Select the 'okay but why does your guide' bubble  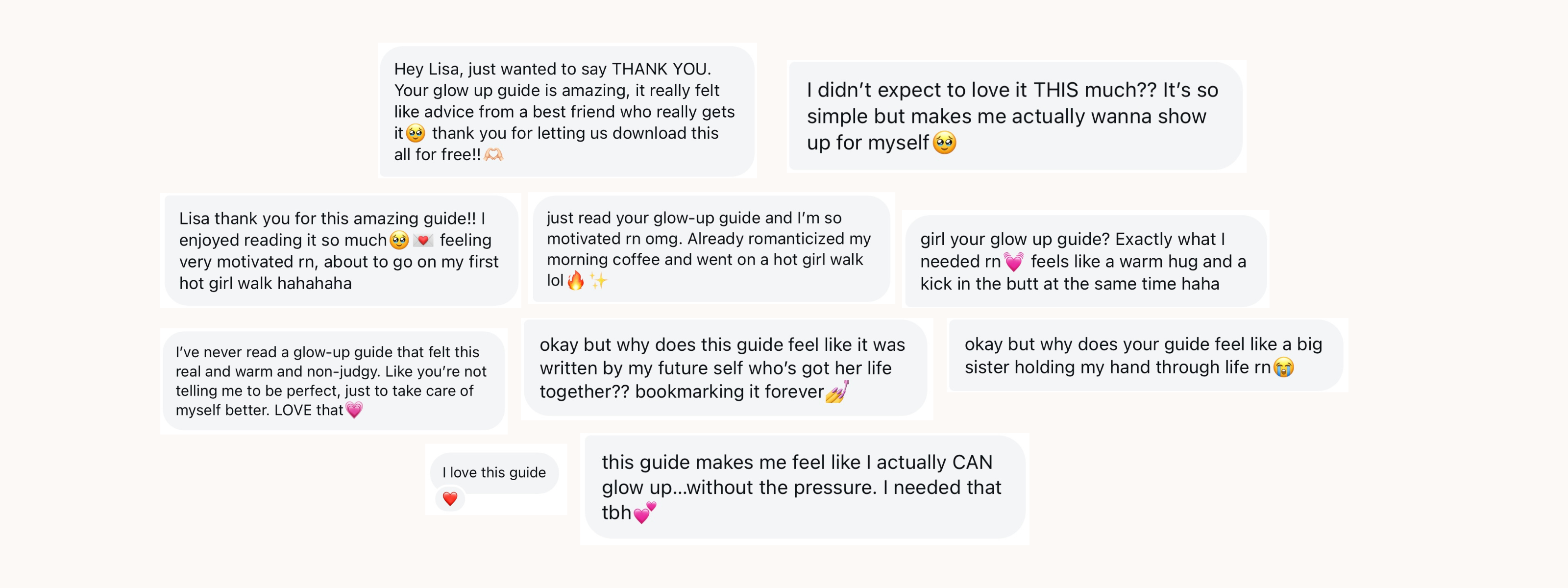pos(1144,355)
